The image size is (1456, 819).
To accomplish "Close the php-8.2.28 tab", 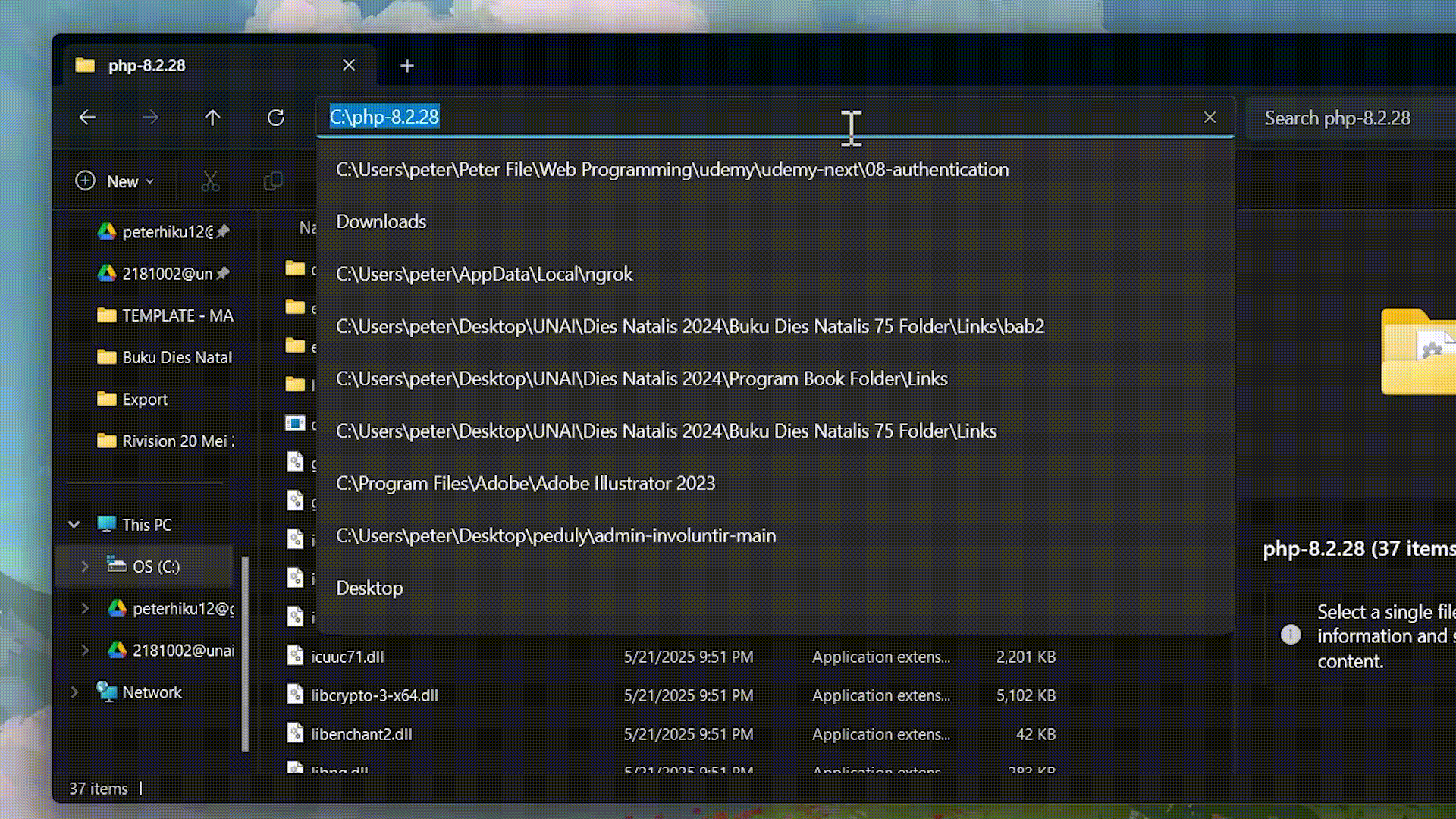I will click(349, 65).
